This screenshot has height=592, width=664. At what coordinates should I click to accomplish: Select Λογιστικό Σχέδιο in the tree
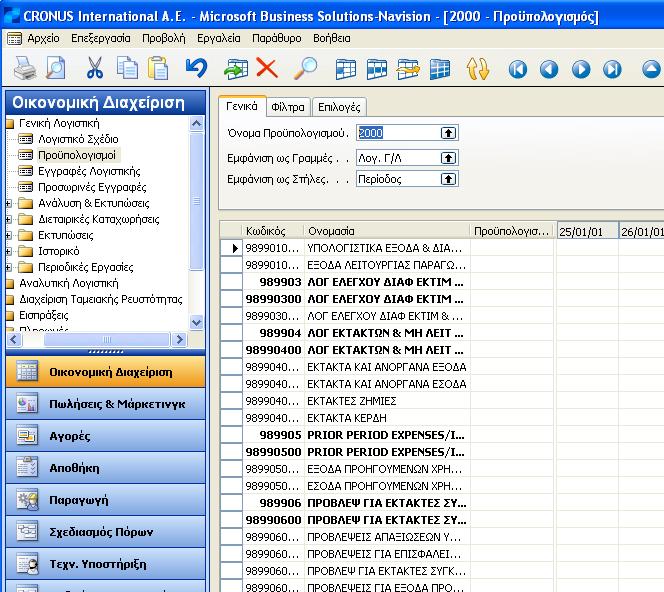(x=78, y=139)
